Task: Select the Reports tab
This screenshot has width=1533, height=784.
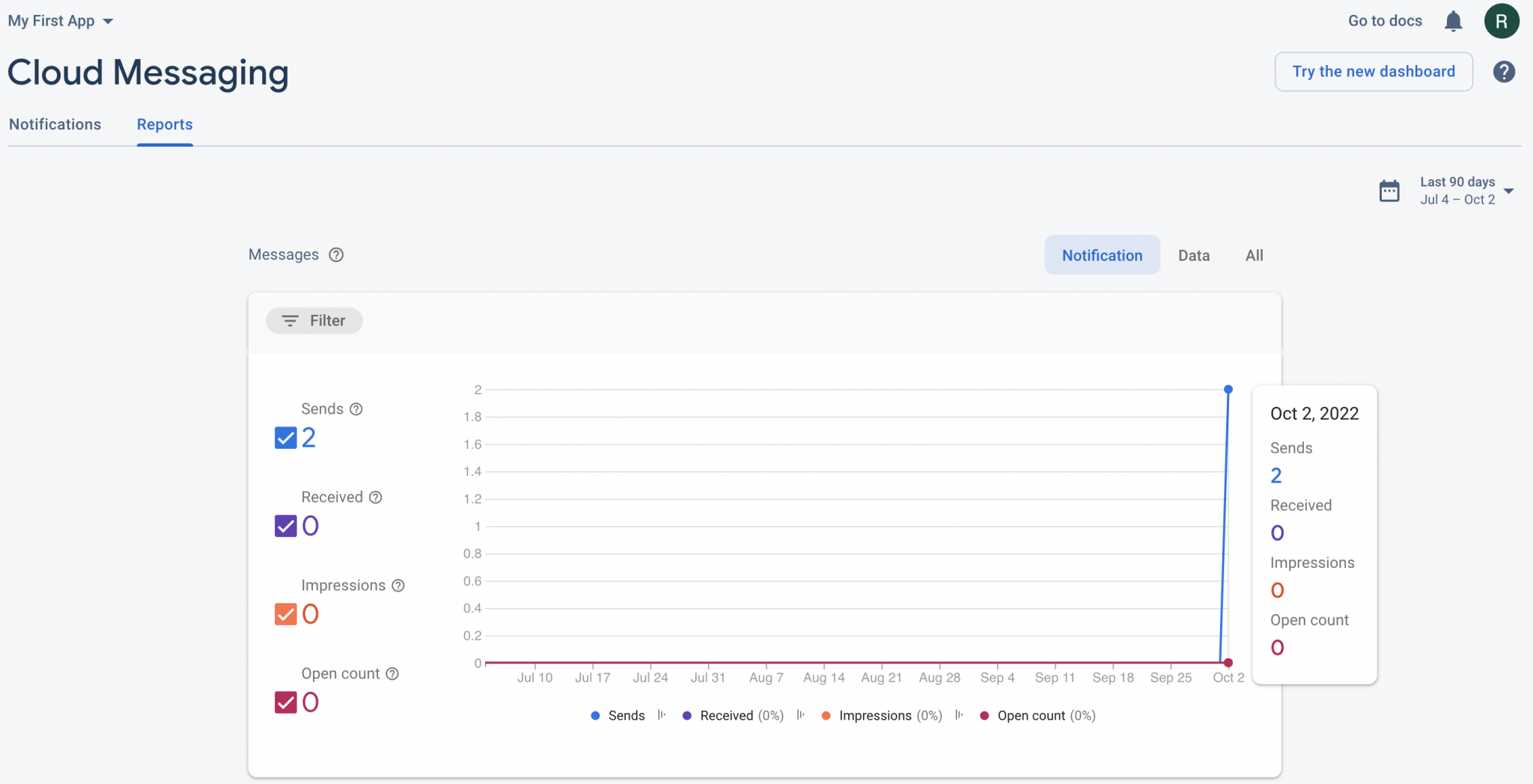Action: pos(165,124)
